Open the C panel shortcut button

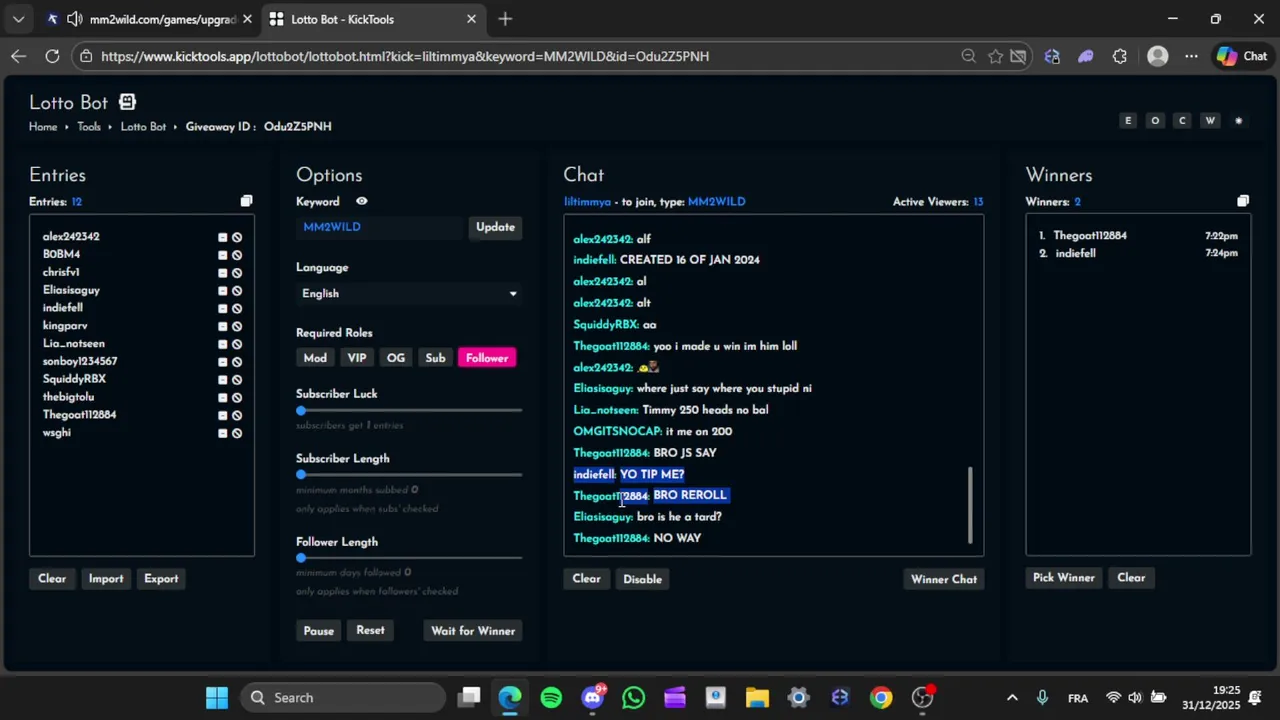(1182, 120)
